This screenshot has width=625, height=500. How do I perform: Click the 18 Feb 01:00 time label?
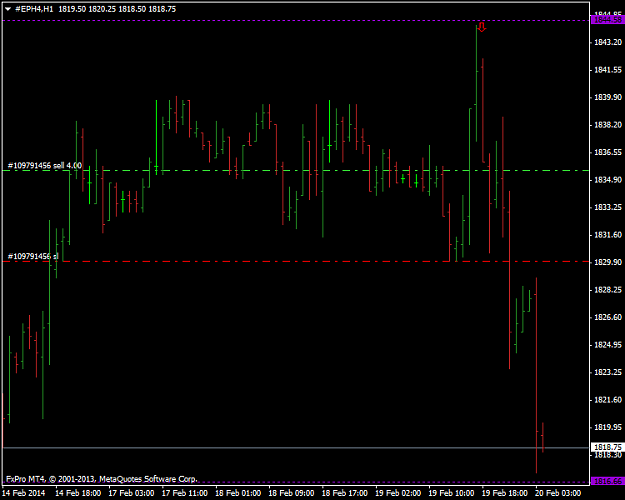point(238,493)
